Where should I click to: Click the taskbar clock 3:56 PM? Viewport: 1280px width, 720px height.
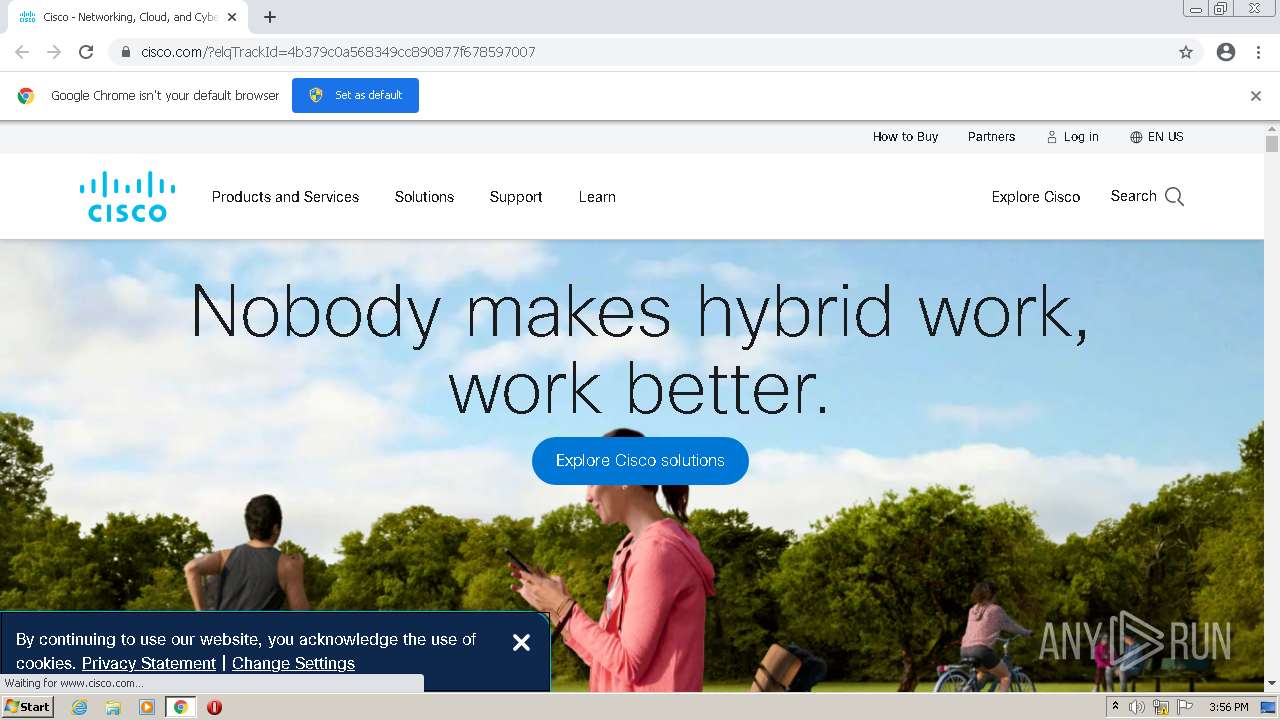[x=1228, y=707]
